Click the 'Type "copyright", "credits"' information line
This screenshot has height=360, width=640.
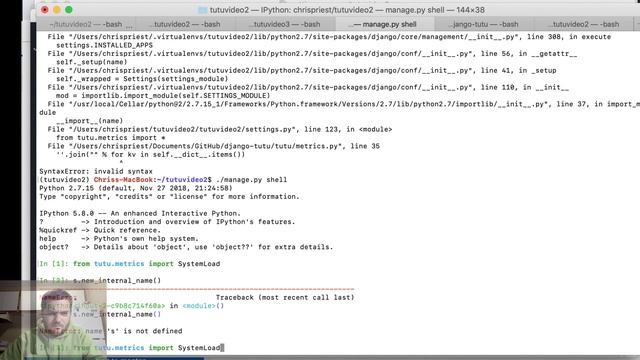(169, 196)
